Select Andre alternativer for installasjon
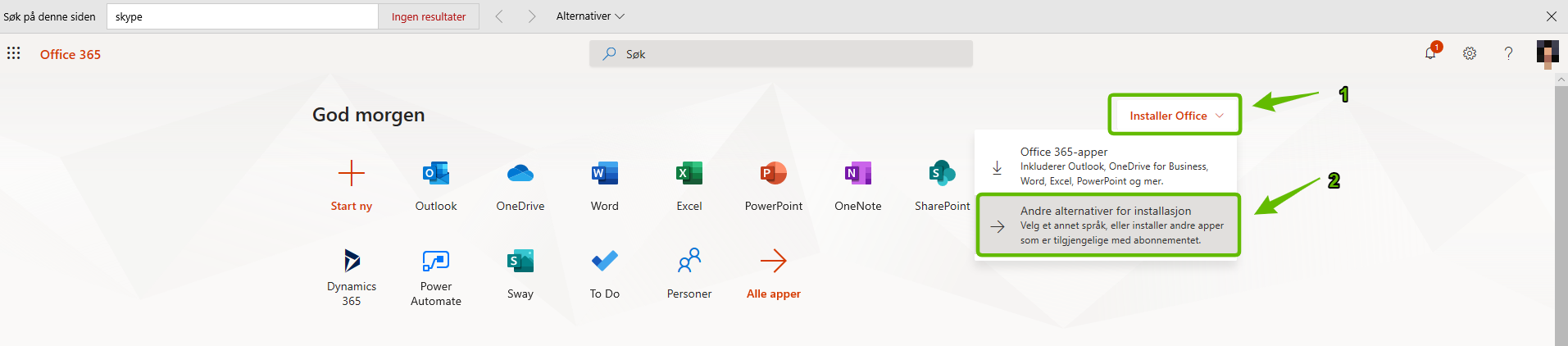 point(1108,225)
